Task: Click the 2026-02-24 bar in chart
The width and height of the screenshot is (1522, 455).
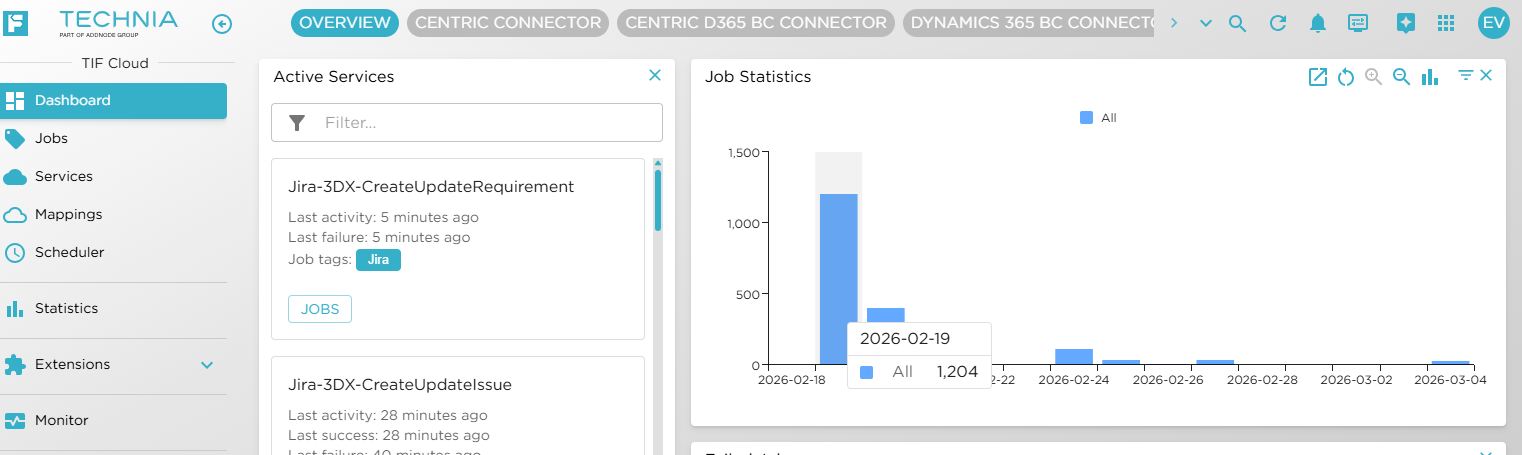Action: 1074,357
